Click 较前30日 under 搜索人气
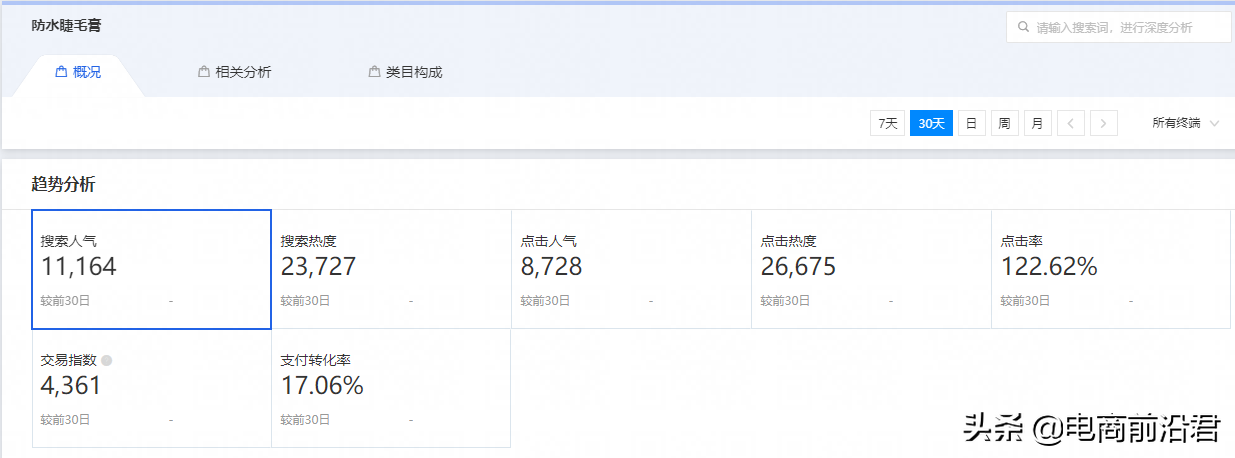The width and height of the screenshot is (1235, 458). point(66,300)
